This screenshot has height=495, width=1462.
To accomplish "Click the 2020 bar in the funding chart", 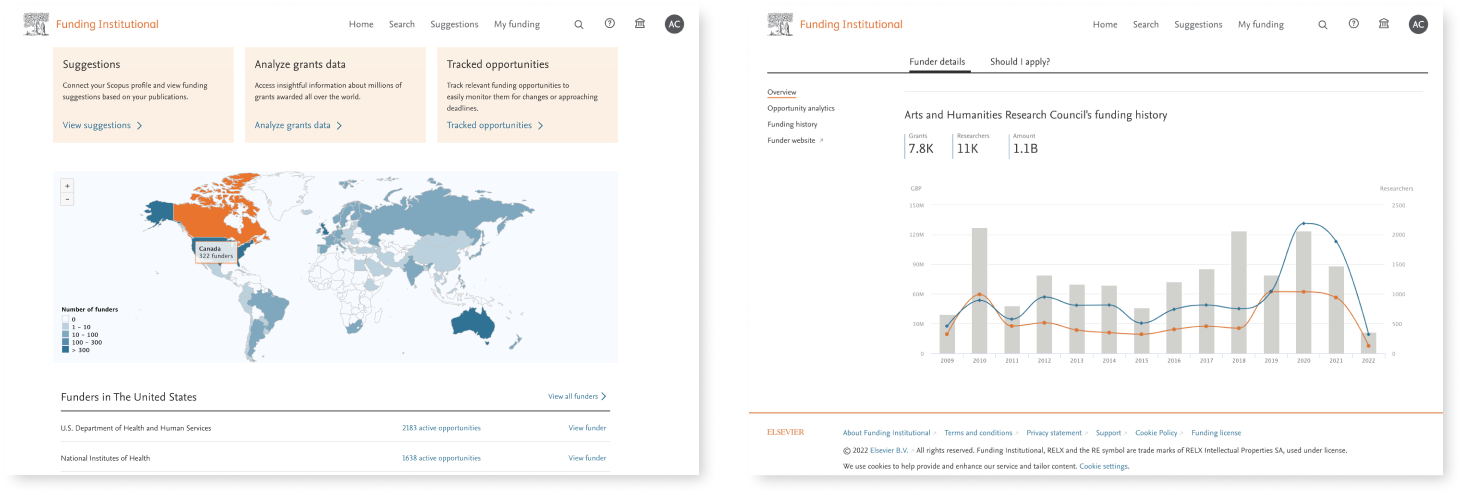I will pos(1303,292).
